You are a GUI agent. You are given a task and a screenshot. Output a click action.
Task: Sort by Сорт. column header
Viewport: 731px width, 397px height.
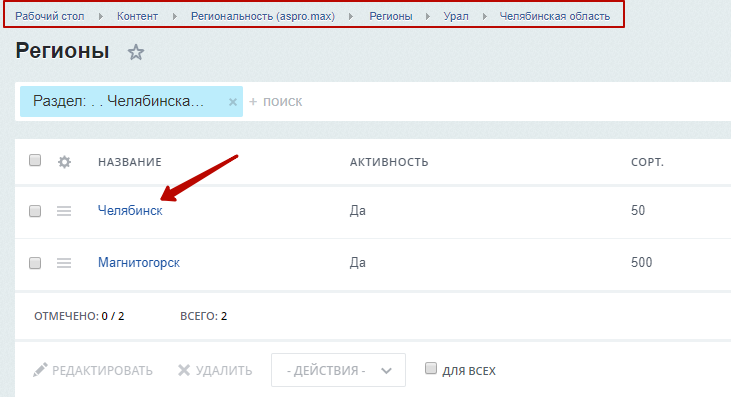click(x=647, y=162)
